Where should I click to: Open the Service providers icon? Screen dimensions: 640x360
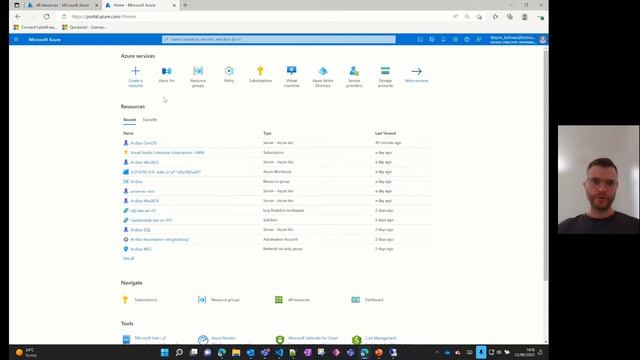click(354, 76)
